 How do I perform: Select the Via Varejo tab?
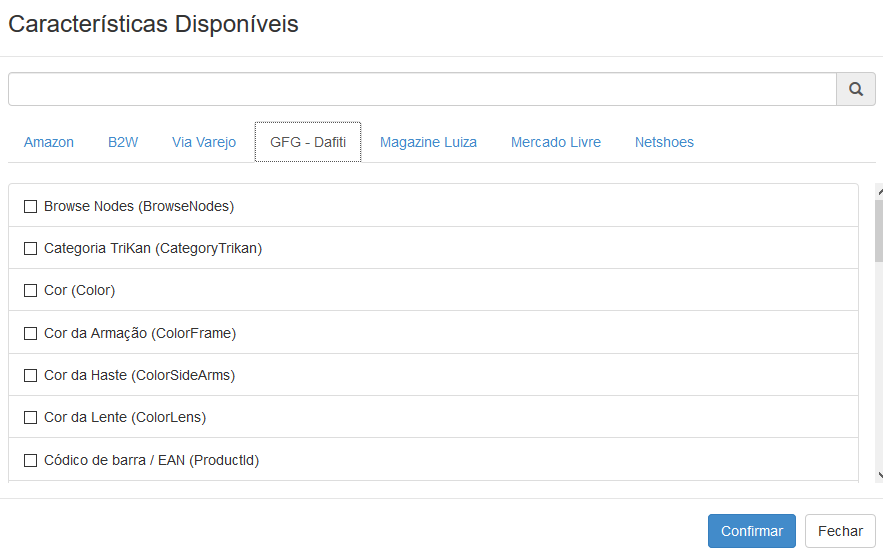pyautogui.click(x=204, y=142)
